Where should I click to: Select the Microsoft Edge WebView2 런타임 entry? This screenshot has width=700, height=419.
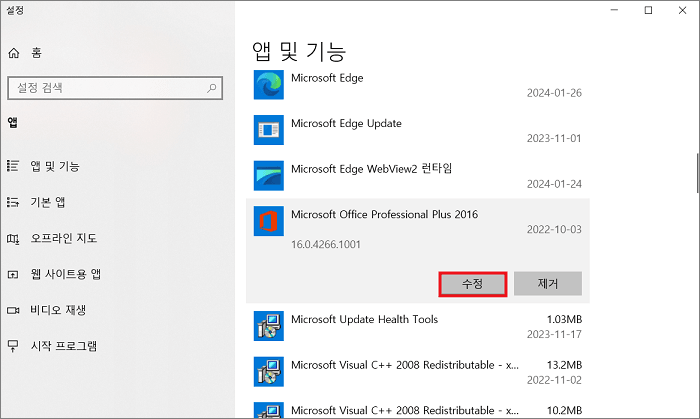(x=418, y=176)
